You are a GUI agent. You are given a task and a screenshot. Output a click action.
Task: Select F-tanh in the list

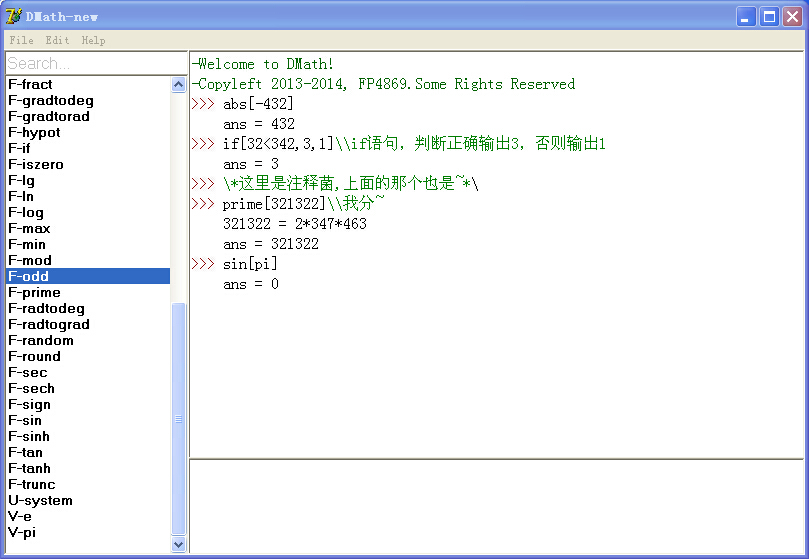pos(88,468)
